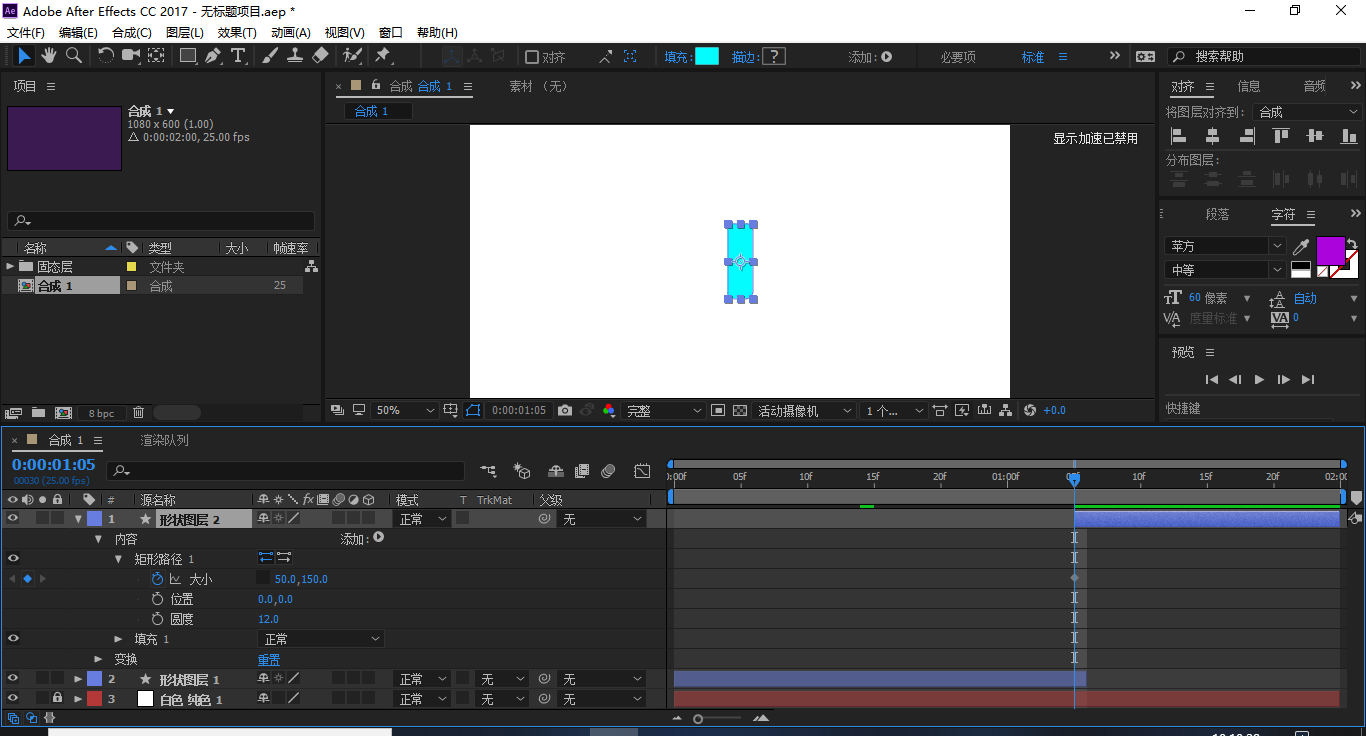Open the 50% magnification dropdown
This screenshot has width=1366, height=736.
coord(405,410)
